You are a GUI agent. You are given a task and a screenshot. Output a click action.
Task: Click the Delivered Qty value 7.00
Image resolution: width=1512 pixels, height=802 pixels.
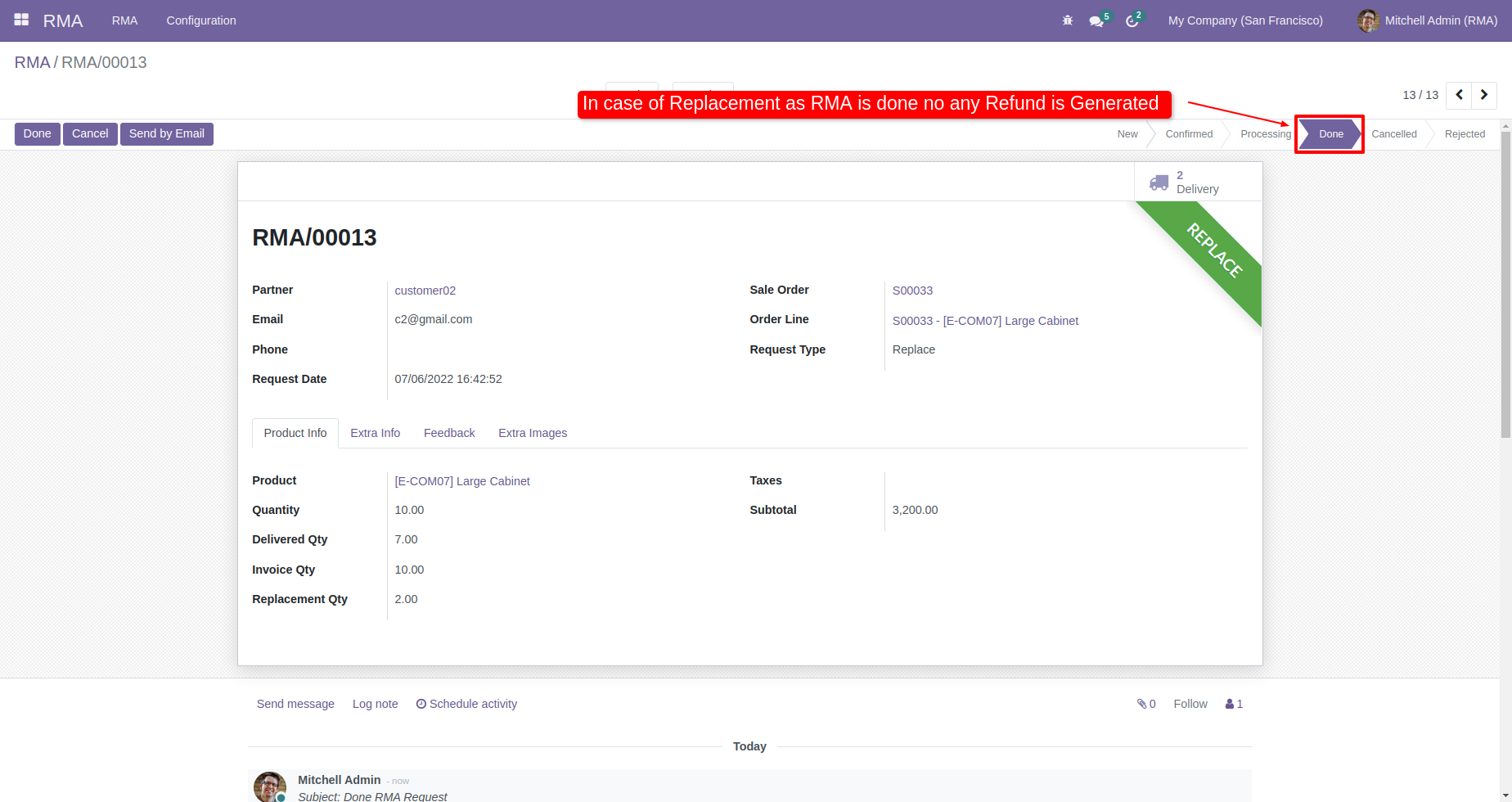pyautogui.click(x=406, y=539)
